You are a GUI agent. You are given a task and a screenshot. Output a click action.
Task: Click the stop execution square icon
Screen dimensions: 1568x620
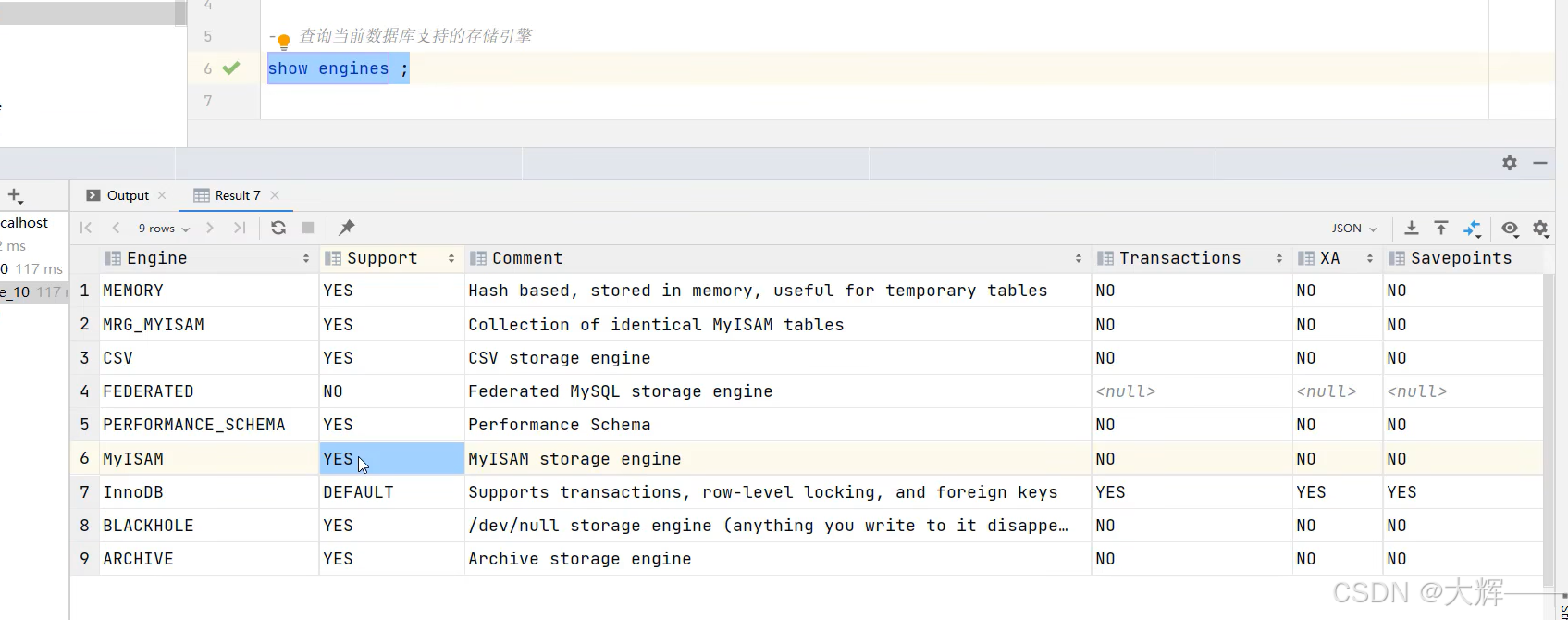click(308, 228)
